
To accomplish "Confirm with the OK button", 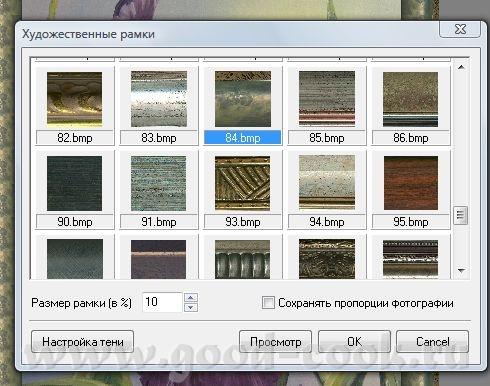I will (354, 342).
